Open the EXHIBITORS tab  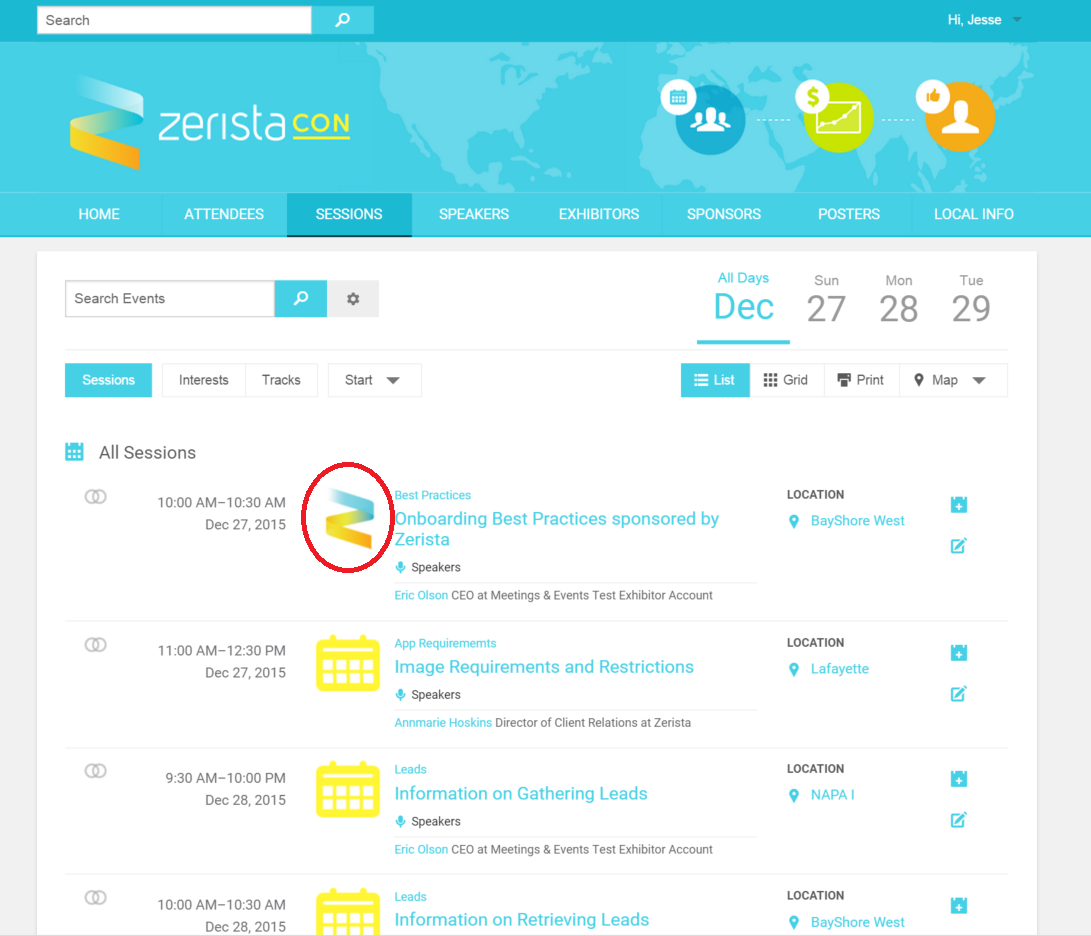(599, 214)
